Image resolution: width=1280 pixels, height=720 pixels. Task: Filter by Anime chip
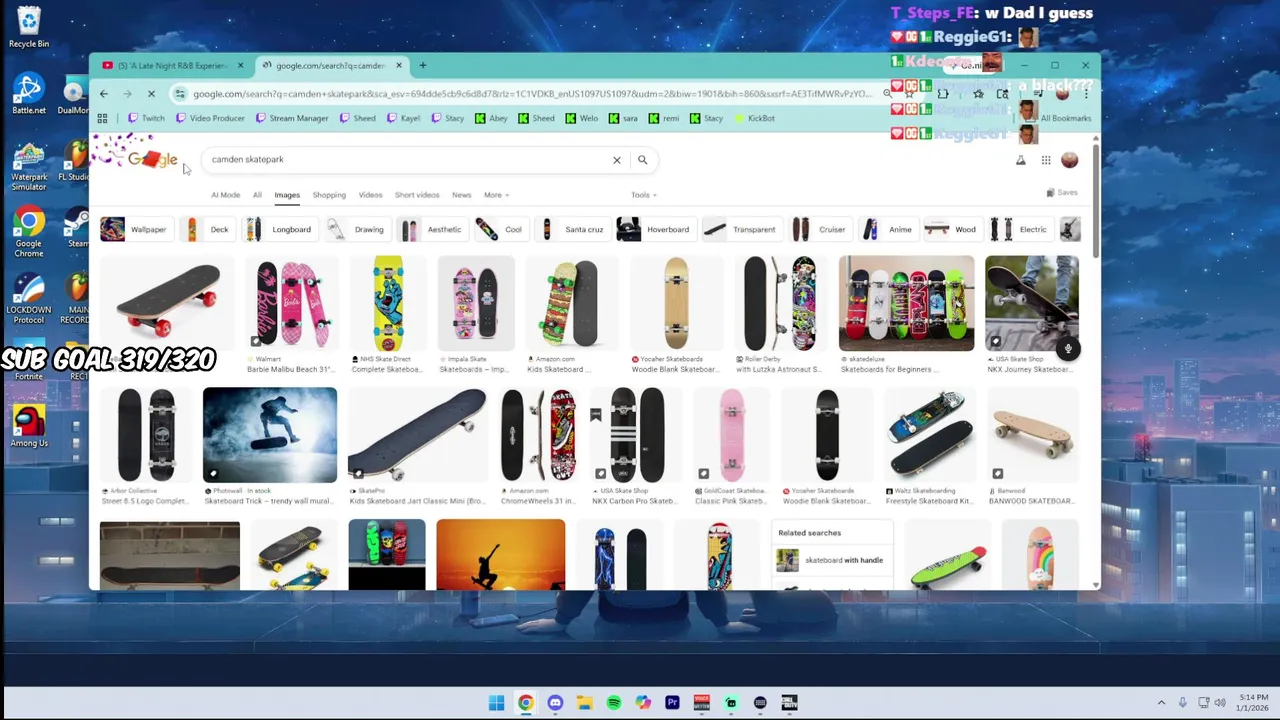tap(888, 230)
